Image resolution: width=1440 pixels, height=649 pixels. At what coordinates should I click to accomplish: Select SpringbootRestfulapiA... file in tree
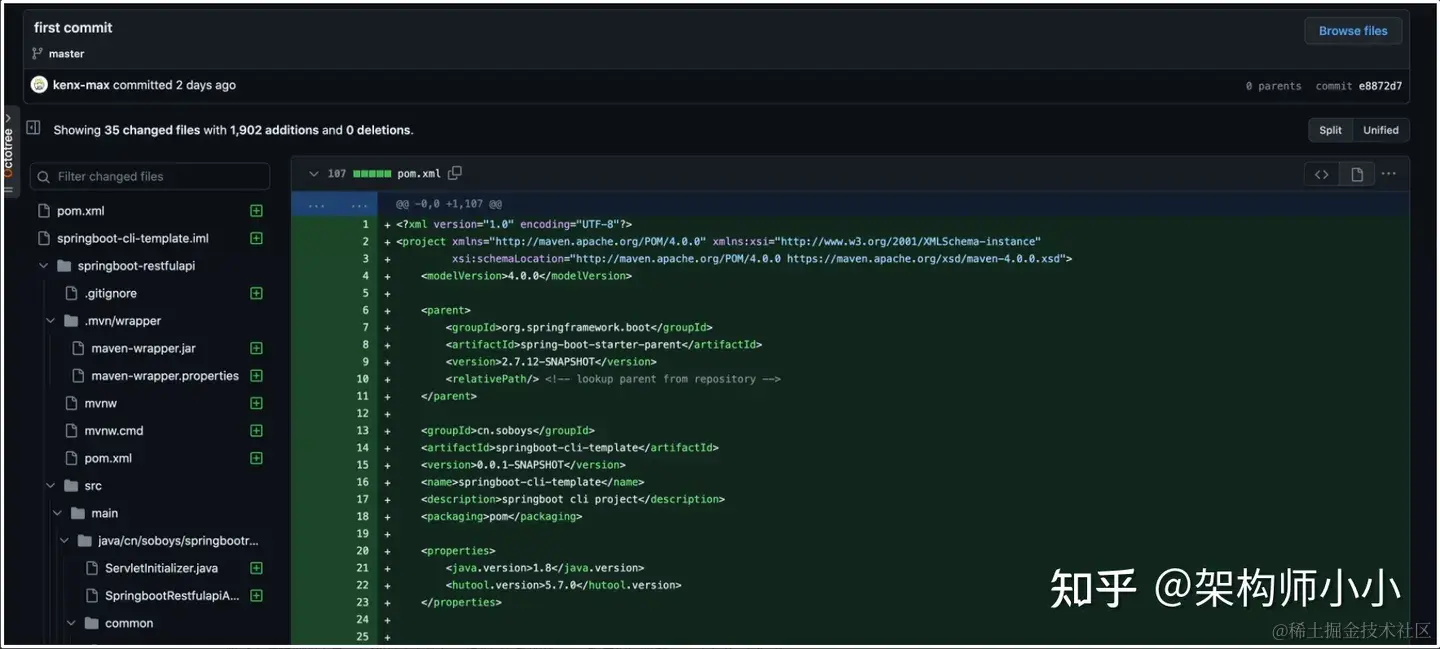pos(172,596)
